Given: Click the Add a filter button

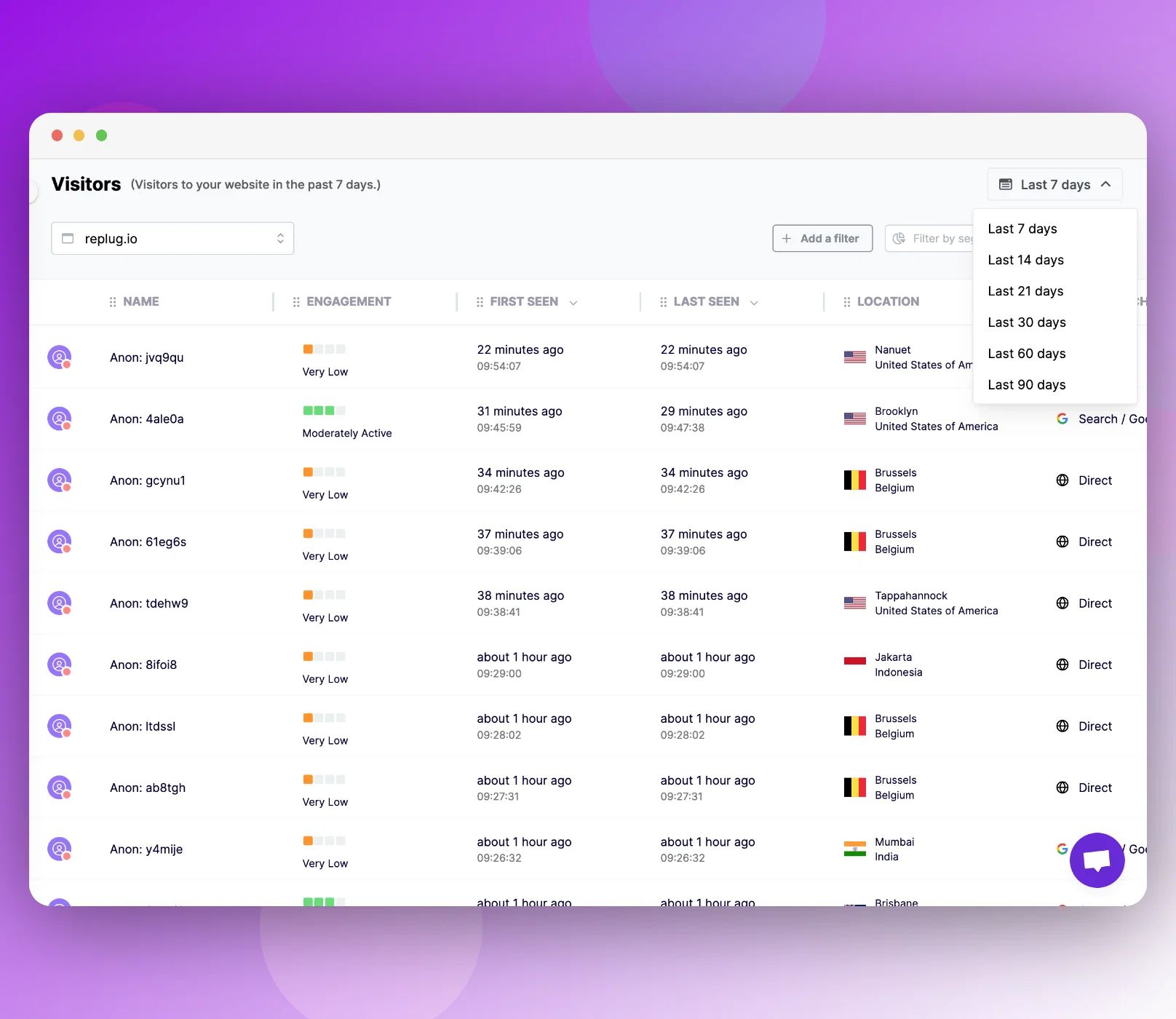Looking at the screenshot, I should click(x=822, y=238).
